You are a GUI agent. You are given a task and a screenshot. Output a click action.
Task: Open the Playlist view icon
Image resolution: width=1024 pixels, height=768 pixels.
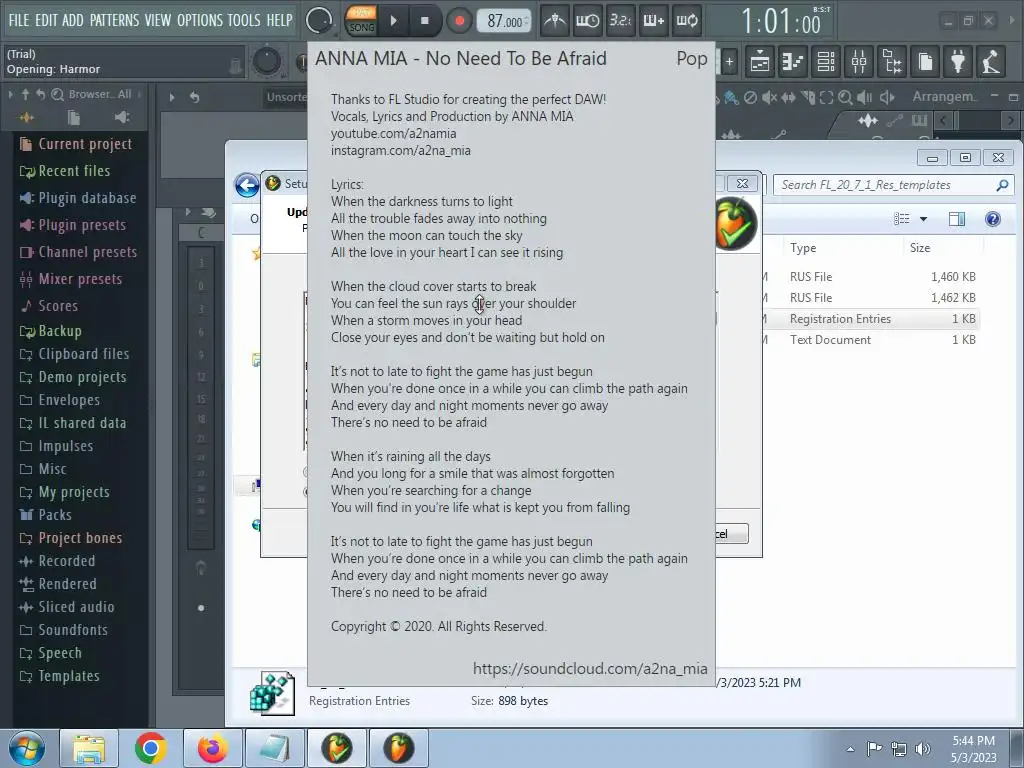(x=759, y=62)
